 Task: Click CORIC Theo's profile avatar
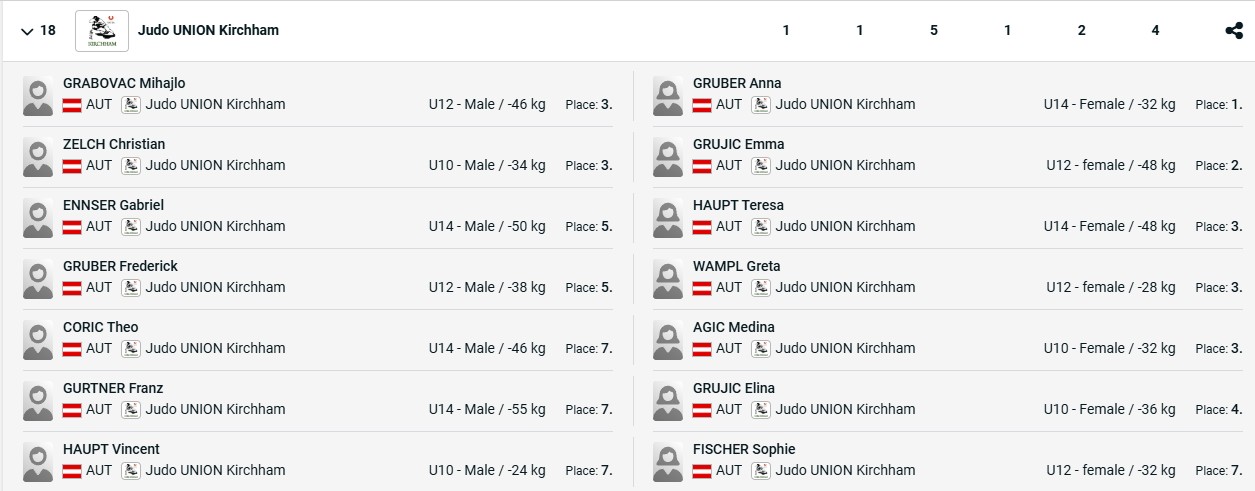[38, 339]
